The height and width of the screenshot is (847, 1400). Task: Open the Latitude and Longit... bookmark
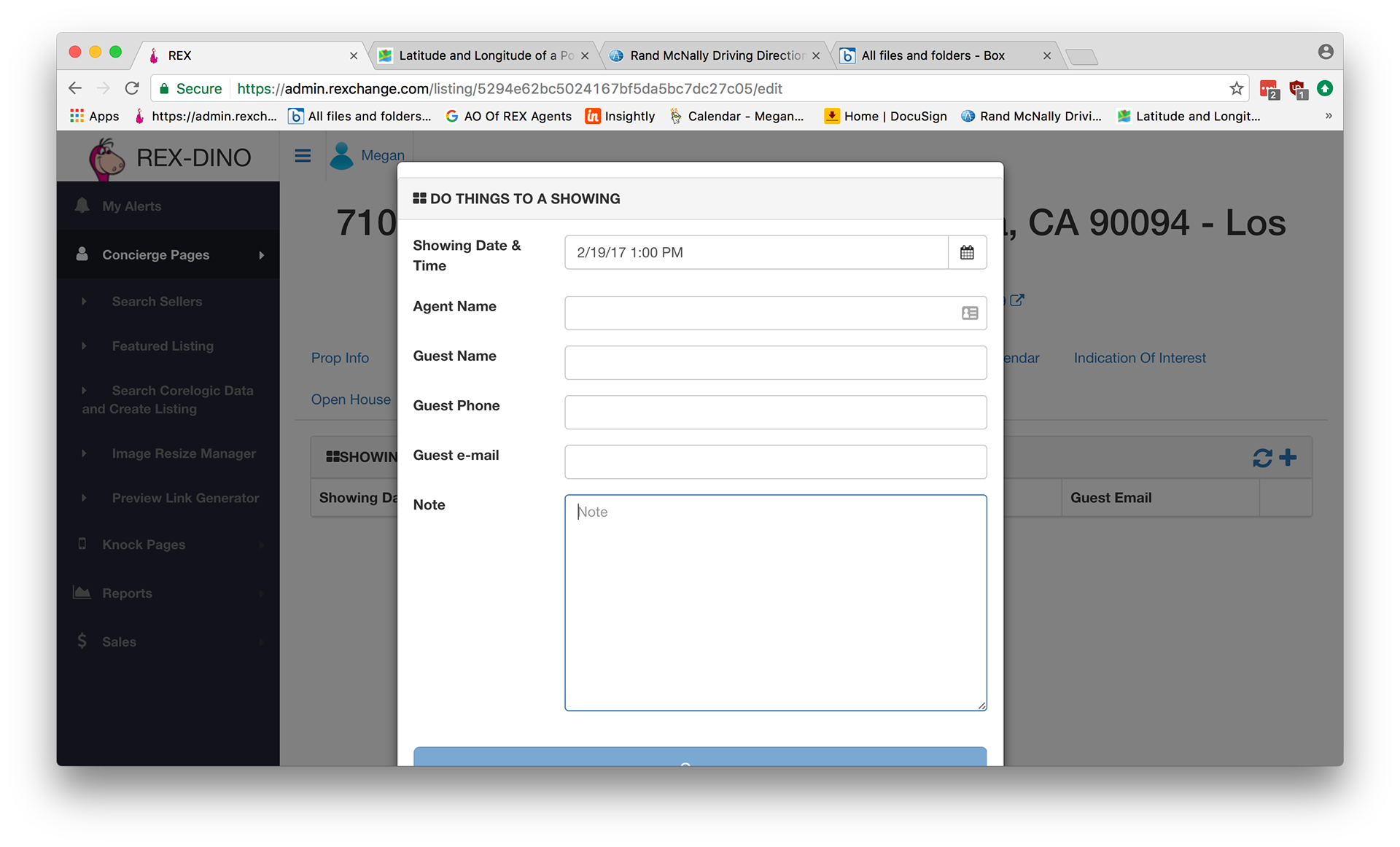(x=1189, y=116)
